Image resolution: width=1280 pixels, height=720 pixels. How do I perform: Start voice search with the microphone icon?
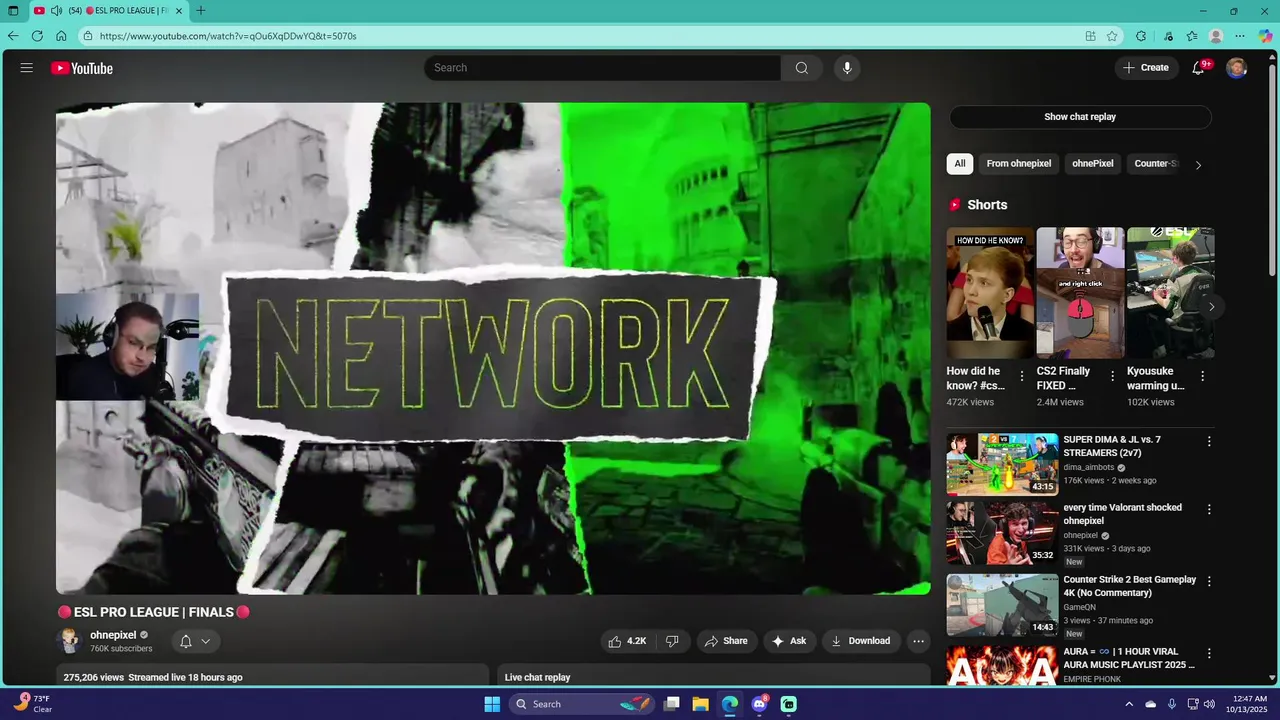click(x=847, y=68)
